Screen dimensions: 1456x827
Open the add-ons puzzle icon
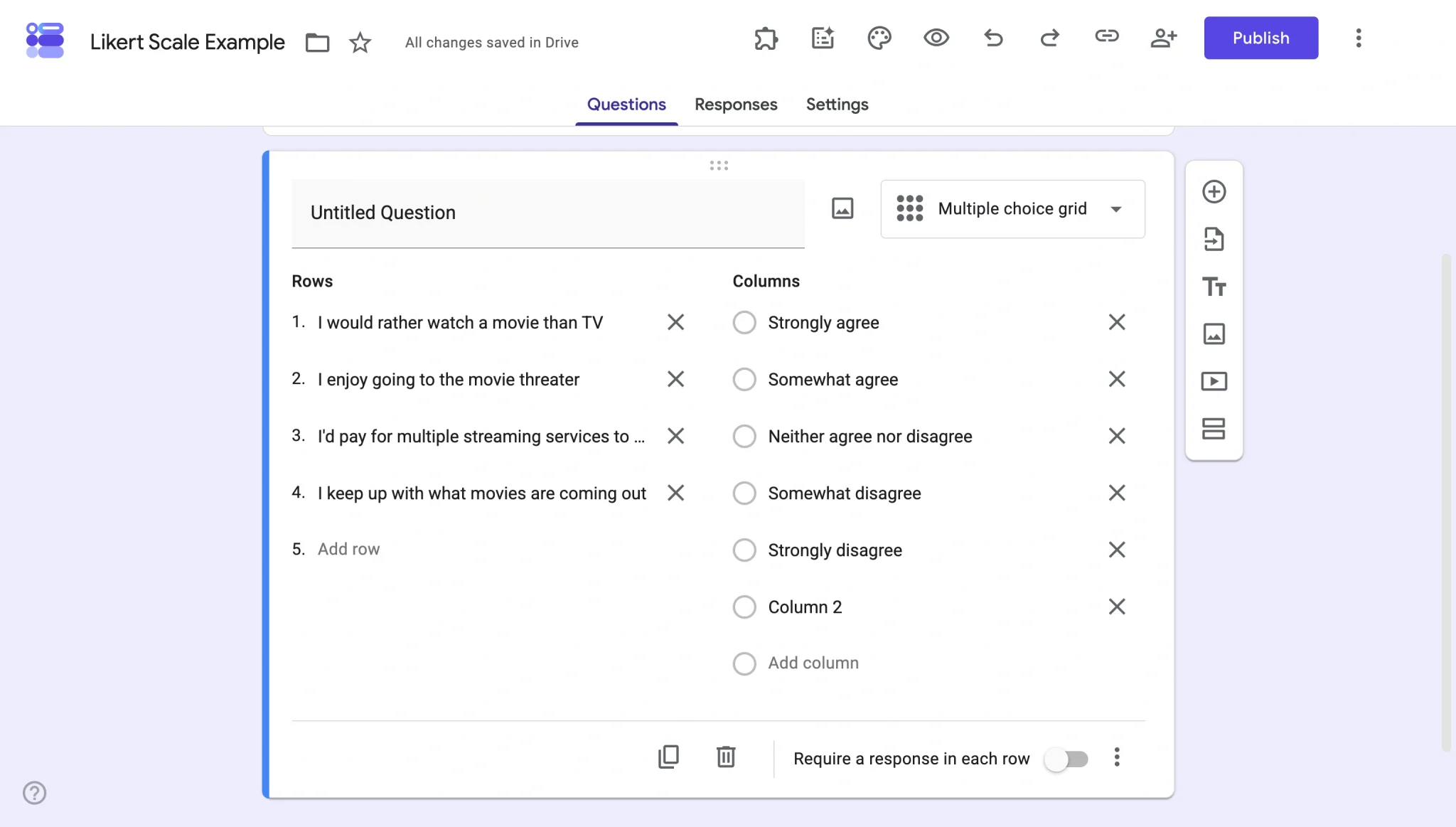(x=766, y=38)
